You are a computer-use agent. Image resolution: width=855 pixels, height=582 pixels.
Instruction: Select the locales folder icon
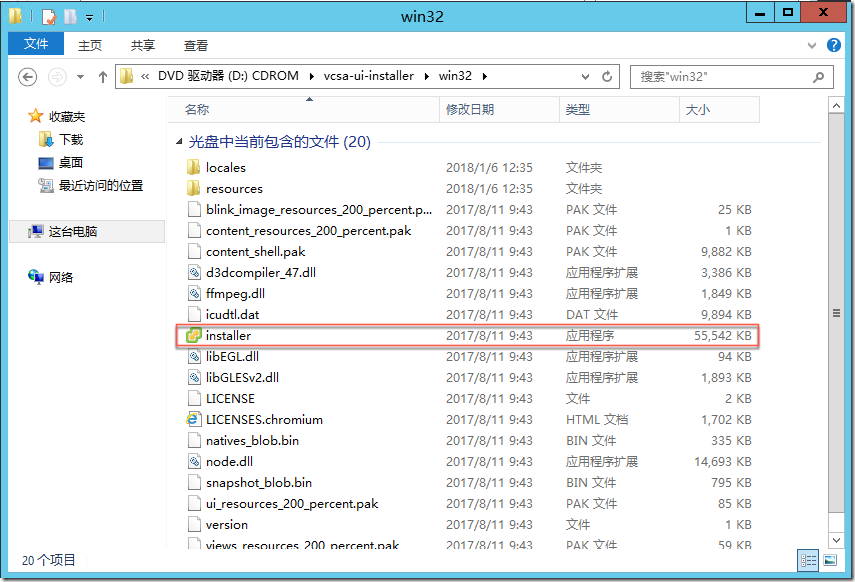pos(194,167)
